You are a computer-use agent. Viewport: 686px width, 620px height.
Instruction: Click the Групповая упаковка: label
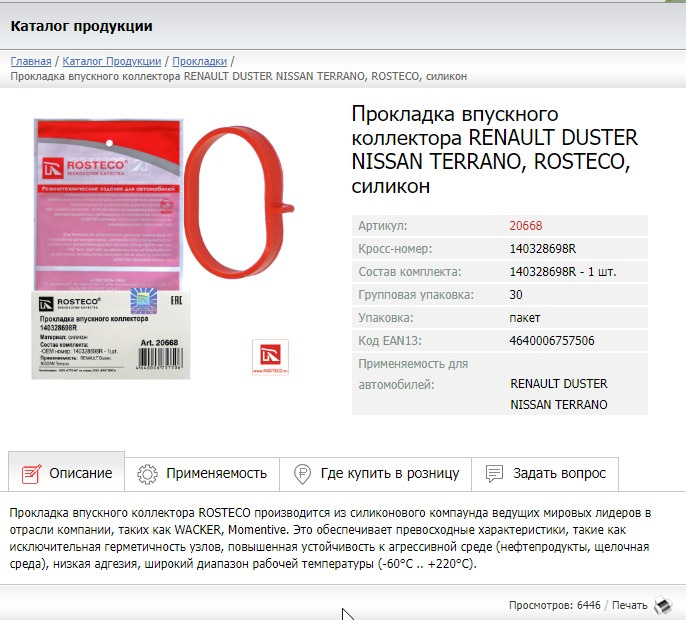416,295
